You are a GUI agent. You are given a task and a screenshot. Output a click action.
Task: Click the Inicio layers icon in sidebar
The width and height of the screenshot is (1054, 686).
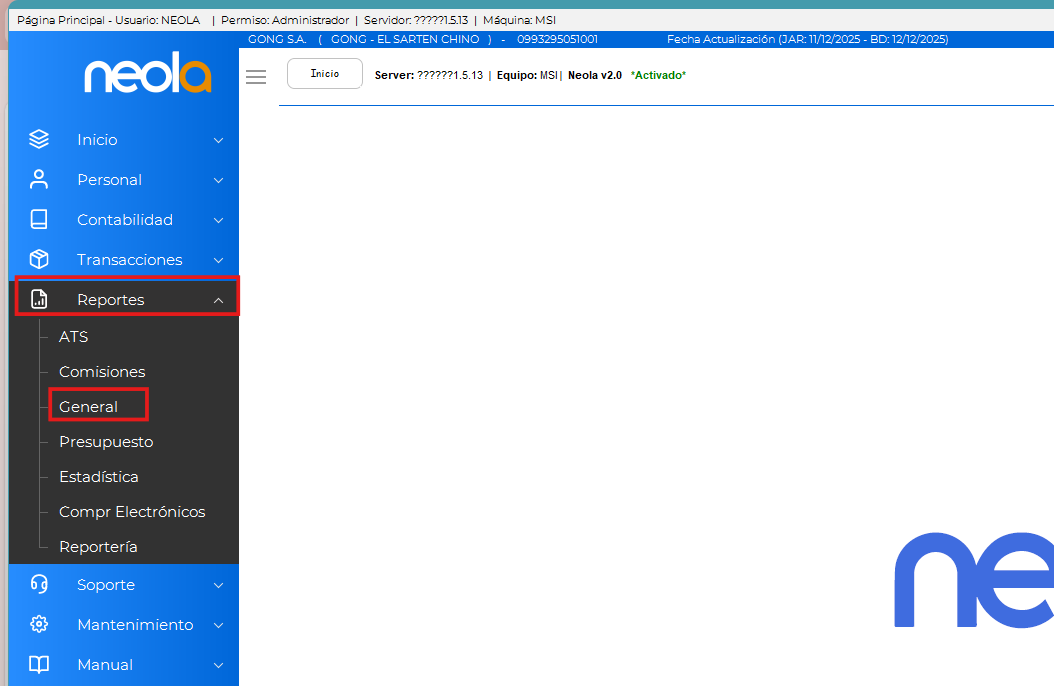(x=39, y=140)
